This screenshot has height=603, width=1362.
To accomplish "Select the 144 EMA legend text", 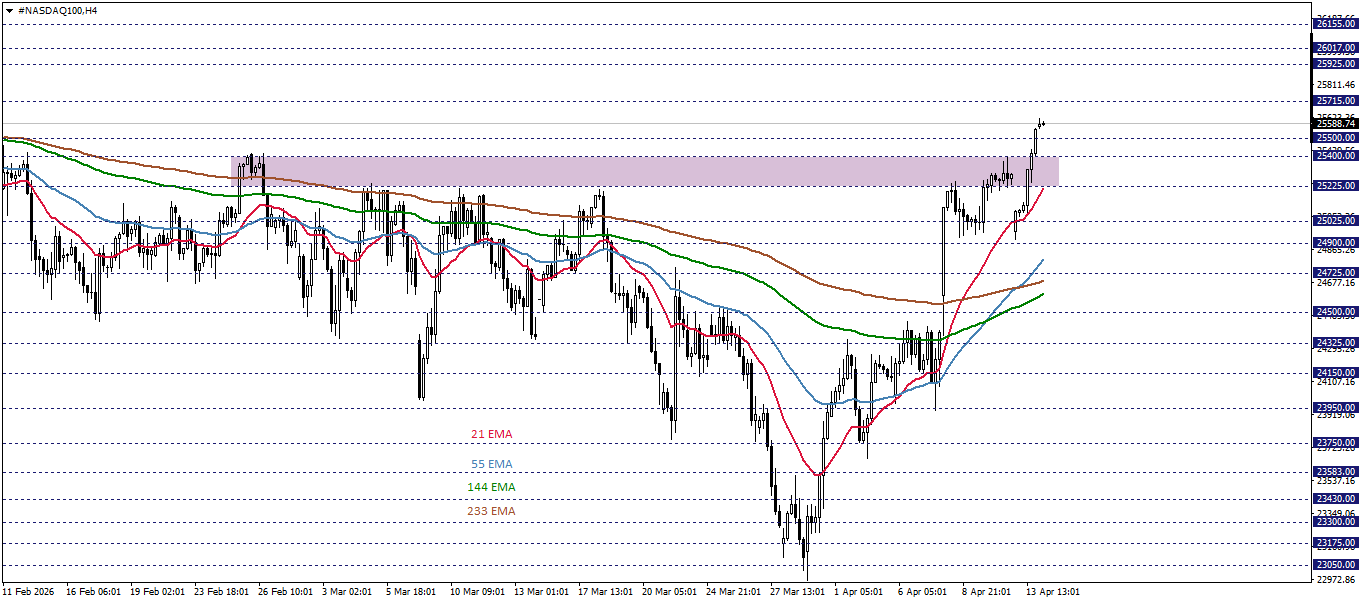I will pos(490,488).
